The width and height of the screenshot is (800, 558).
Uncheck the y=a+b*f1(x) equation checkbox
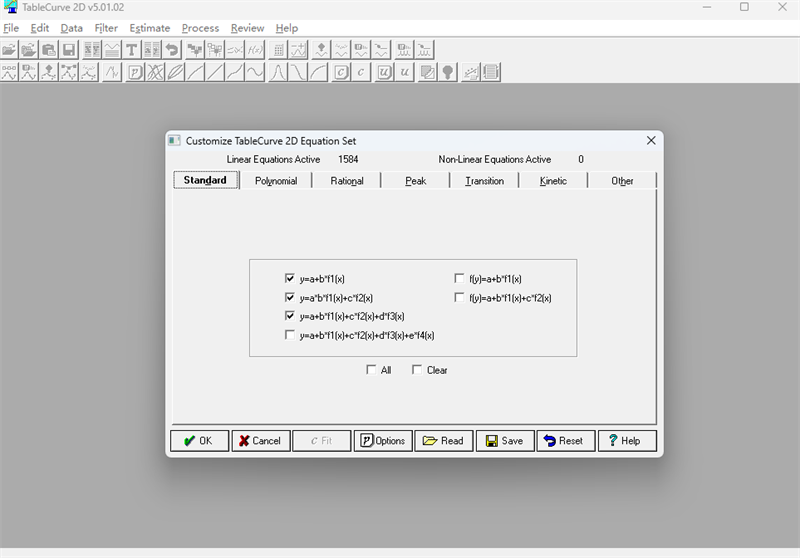[x=290, y=278]
